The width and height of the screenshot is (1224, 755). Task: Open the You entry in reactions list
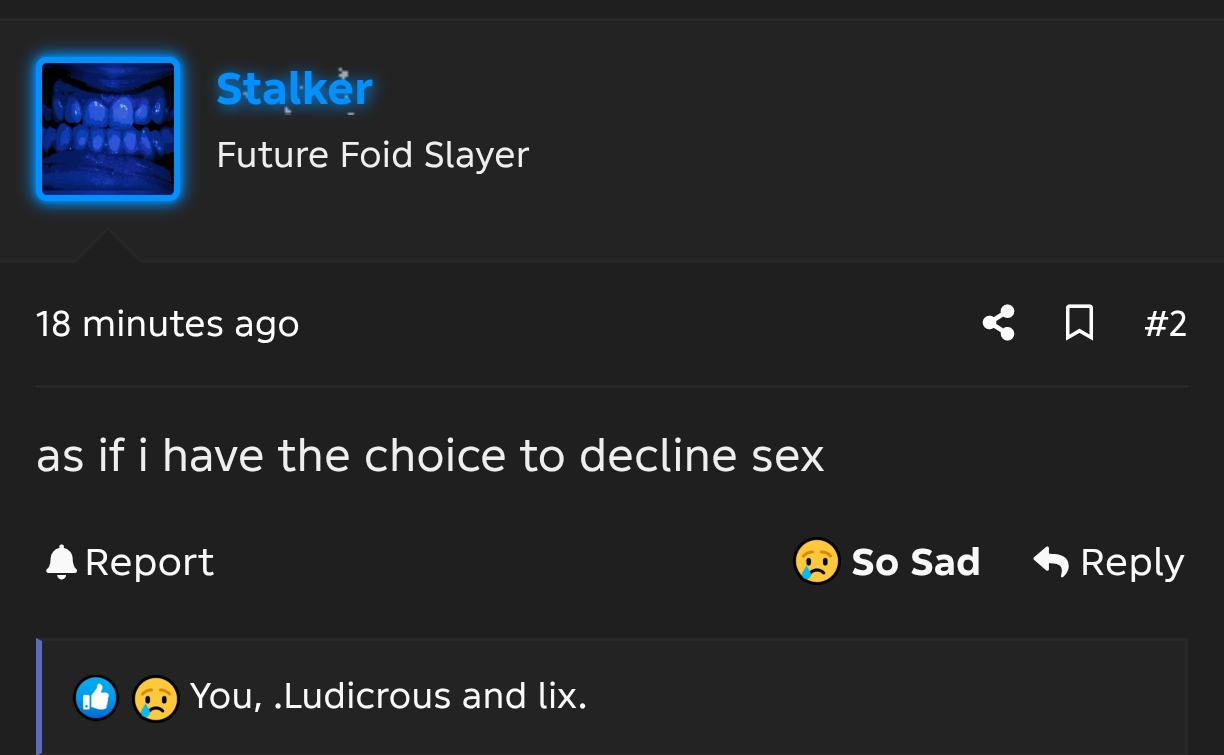pyautogui.click(x=225, y=696)
